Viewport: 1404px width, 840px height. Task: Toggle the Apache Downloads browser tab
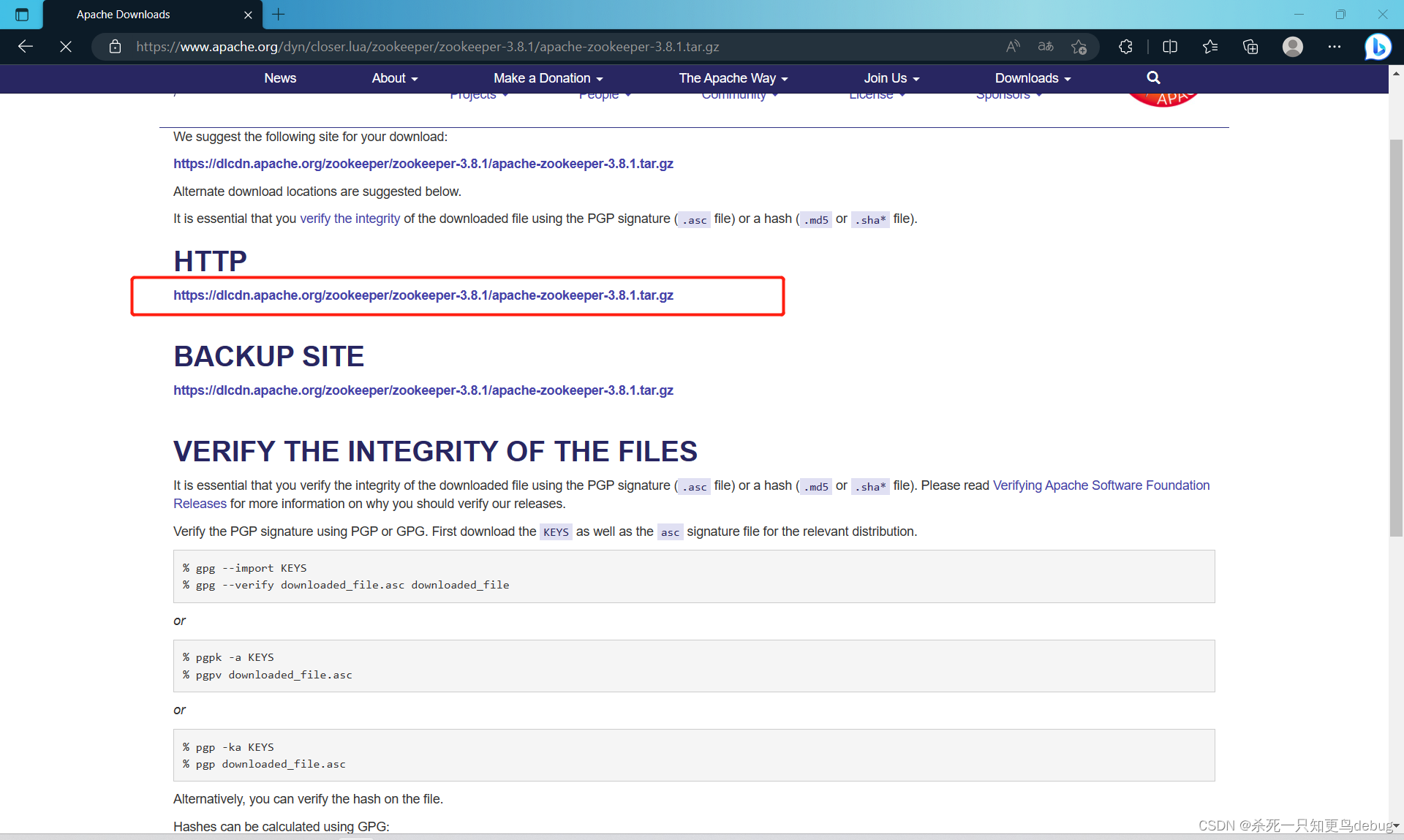point(153,14)
